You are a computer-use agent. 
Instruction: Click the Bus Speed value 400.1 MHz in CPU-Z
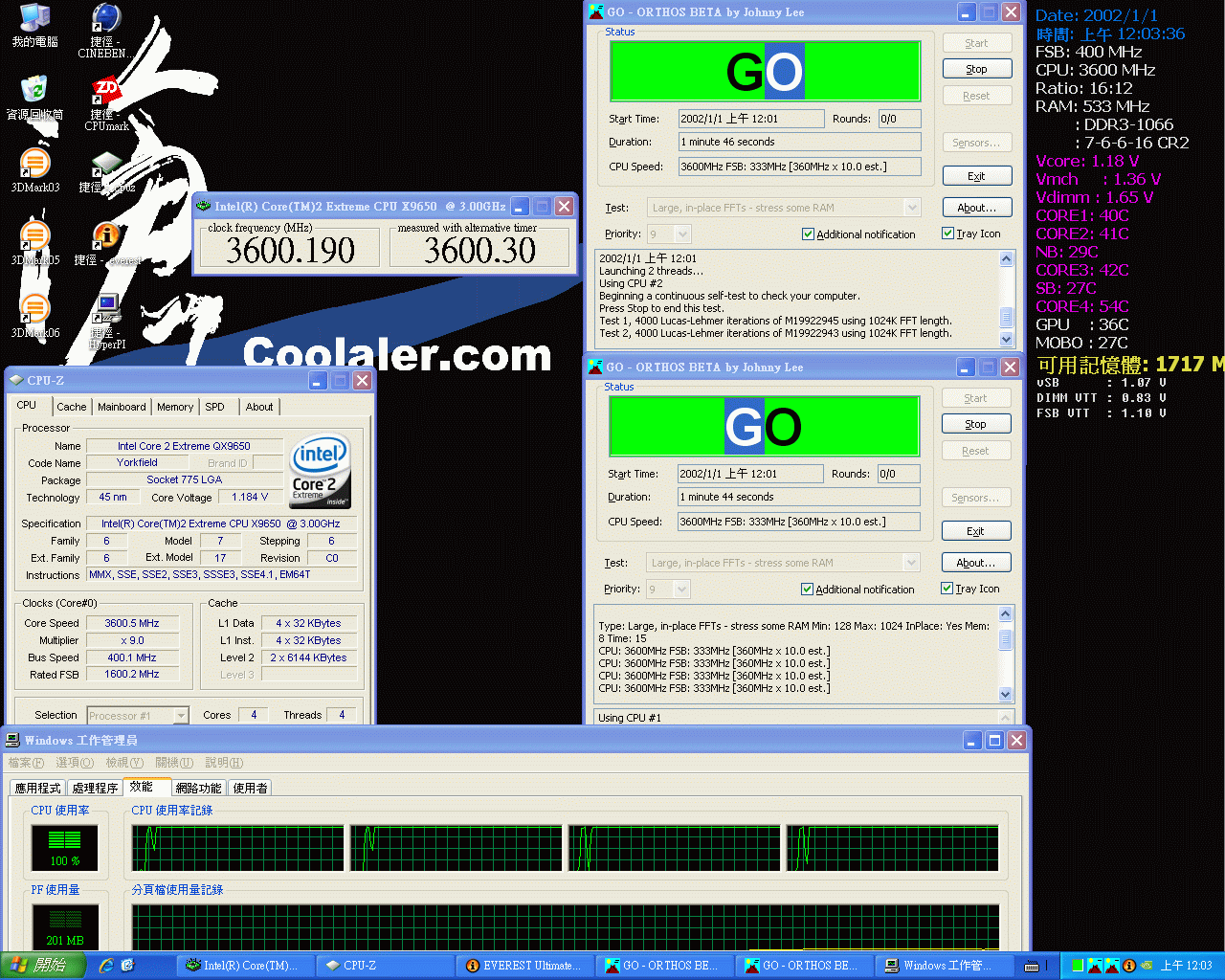click(132, 657)
